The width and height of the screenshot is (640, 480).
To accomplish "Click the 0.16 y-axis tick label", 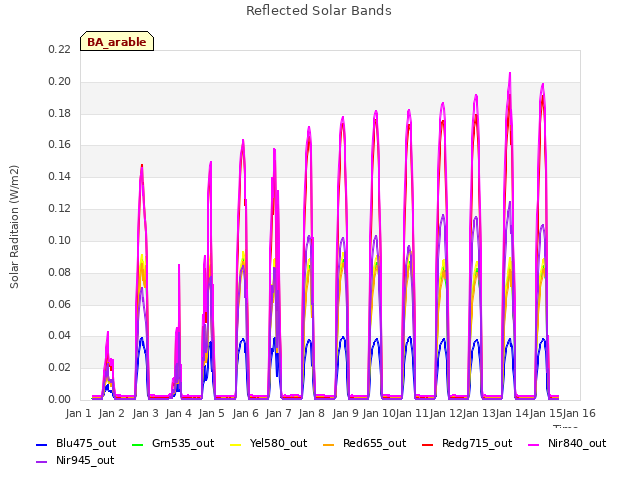I will tap(60, 144).
